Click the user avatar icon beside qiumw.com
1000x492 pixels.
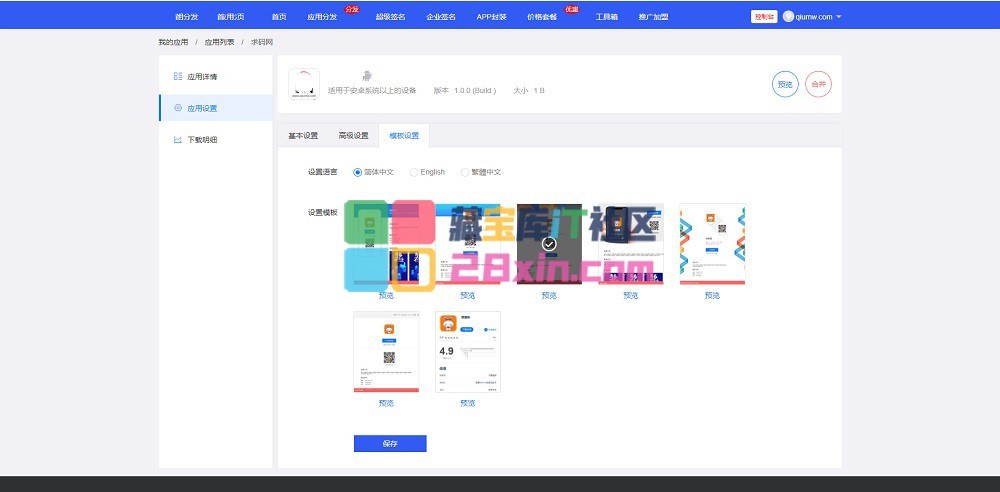coord(788,17)
